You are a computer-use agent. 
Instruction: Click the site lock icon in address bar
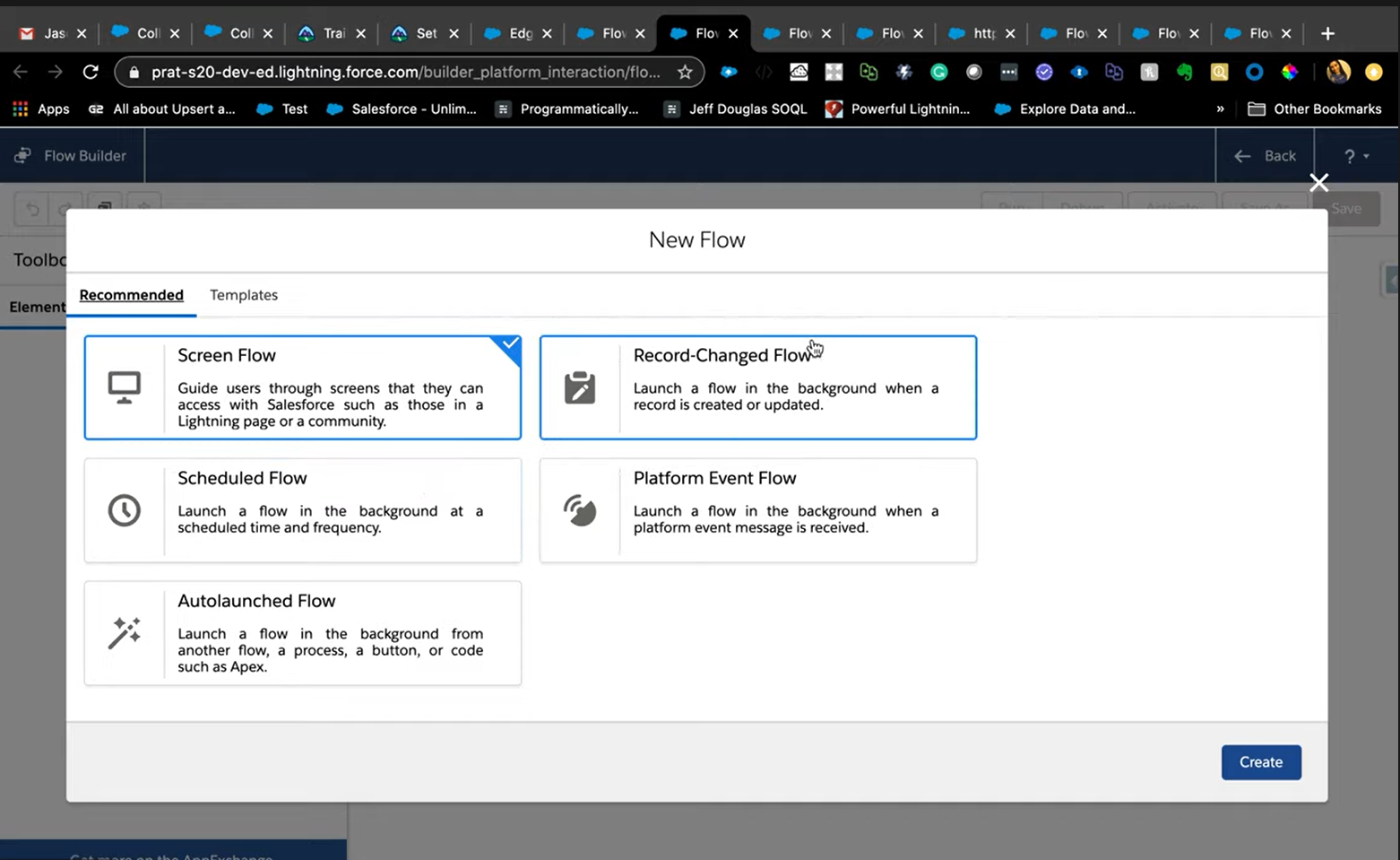(x=134, y=72)
